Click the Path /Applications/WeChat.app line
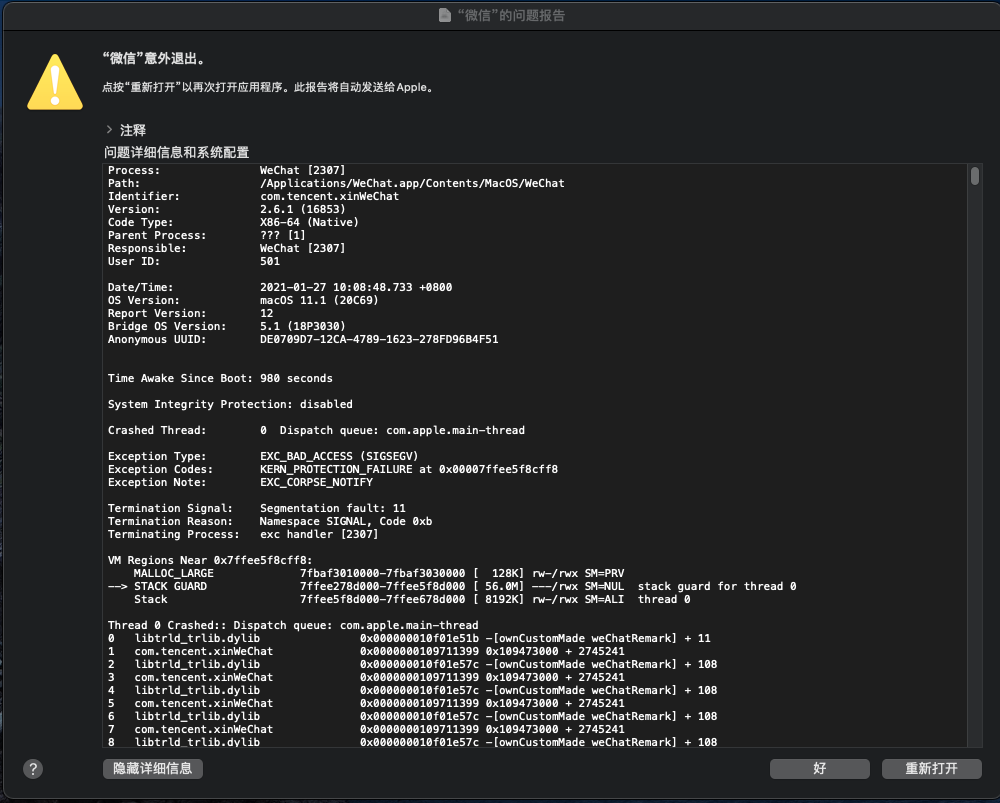Image resolution: width=1000 pixels, height=803 pixels. 336,183
